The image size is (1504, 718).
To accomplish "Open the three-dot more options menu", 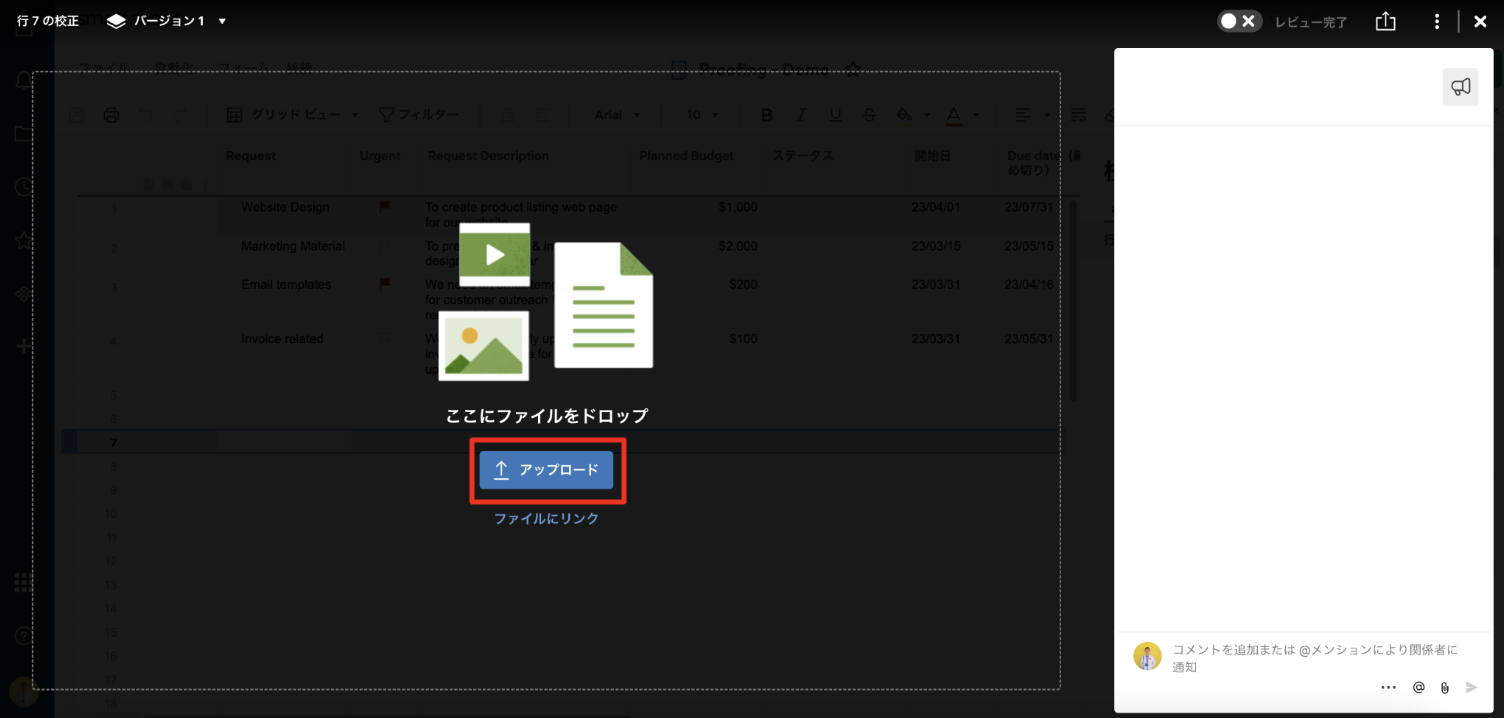I will pos(1437,21).
